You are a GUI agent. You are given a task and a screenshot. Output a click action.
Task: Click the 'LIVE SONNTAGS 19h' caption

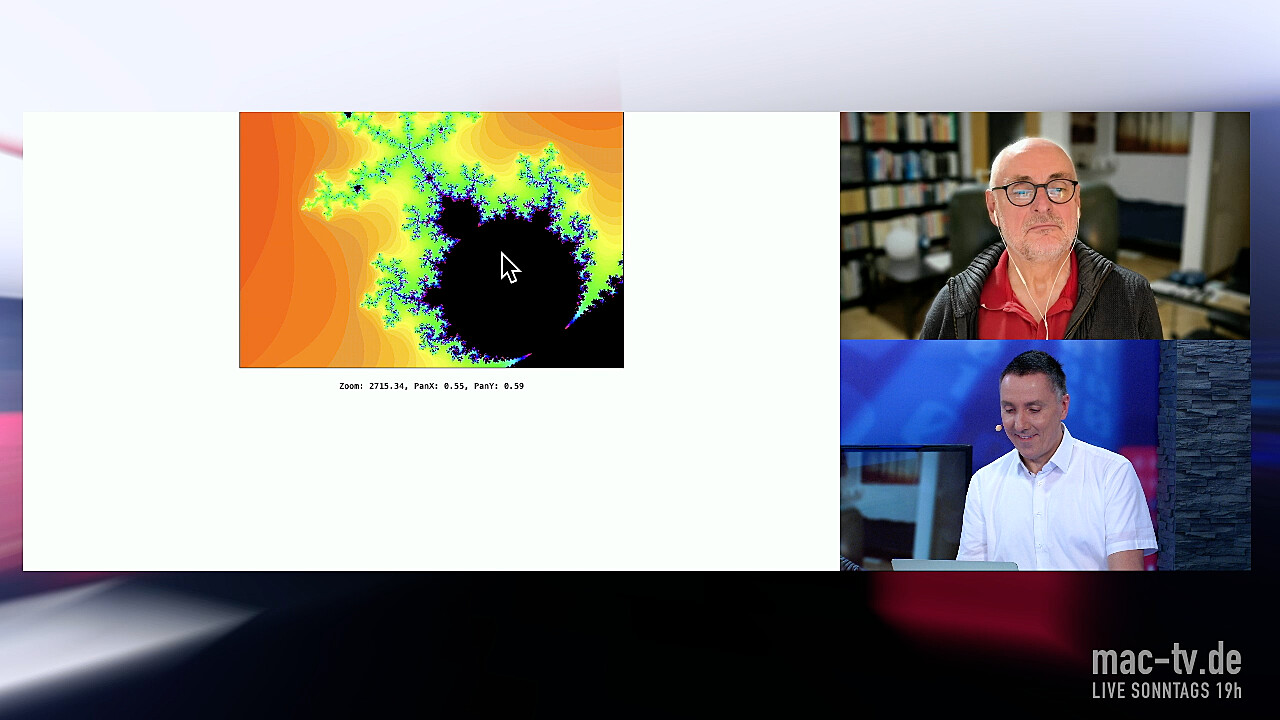pyautogui.click(x=1166, y=691)
